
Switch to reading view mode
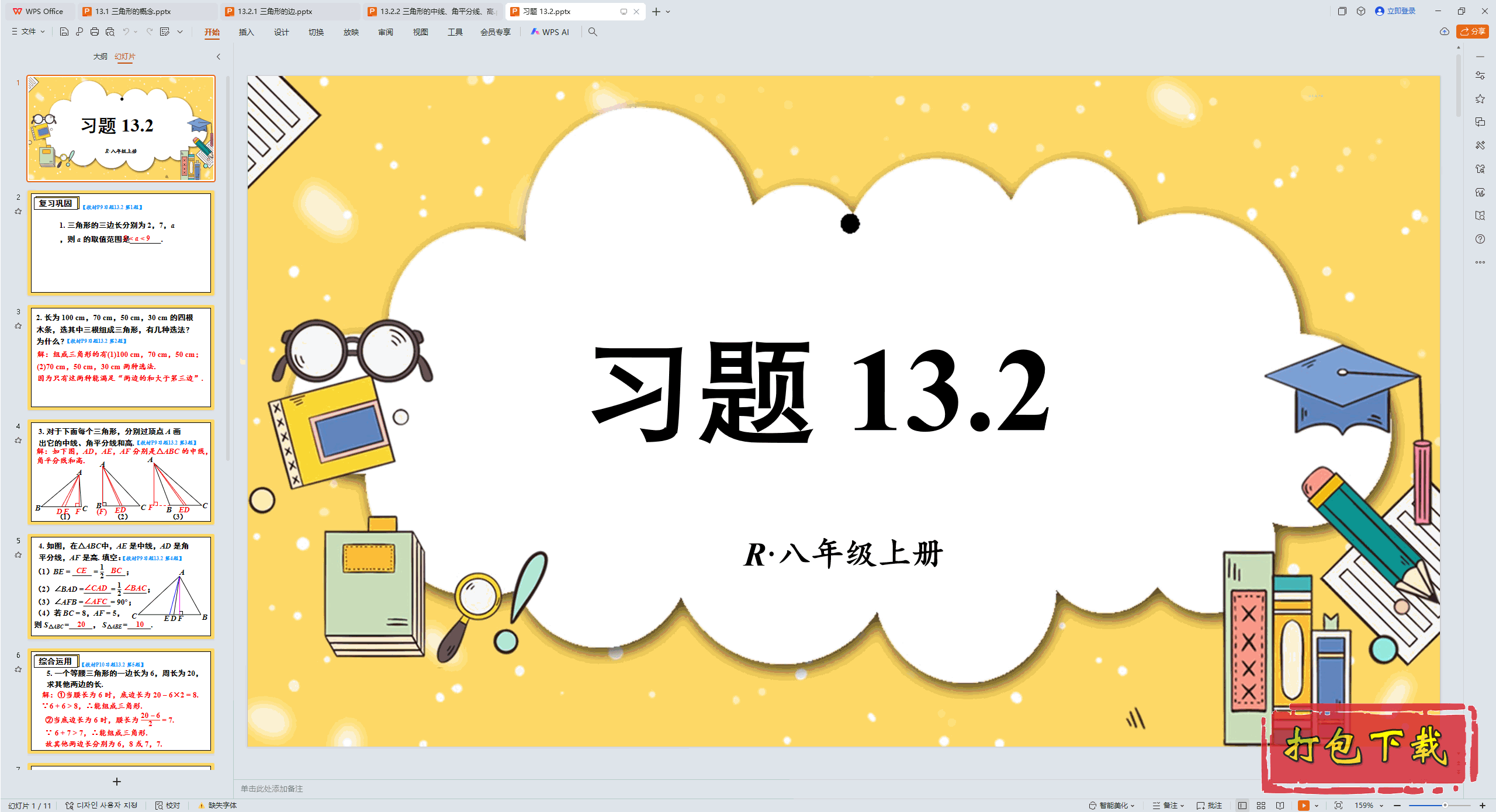1280,805
